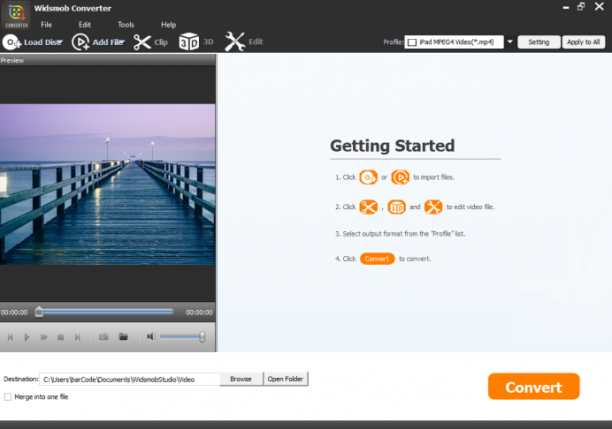Screen dimensions: 612x429
Task: Open the Edit menu
Action: pyautogui.click(x=84, y=25)
